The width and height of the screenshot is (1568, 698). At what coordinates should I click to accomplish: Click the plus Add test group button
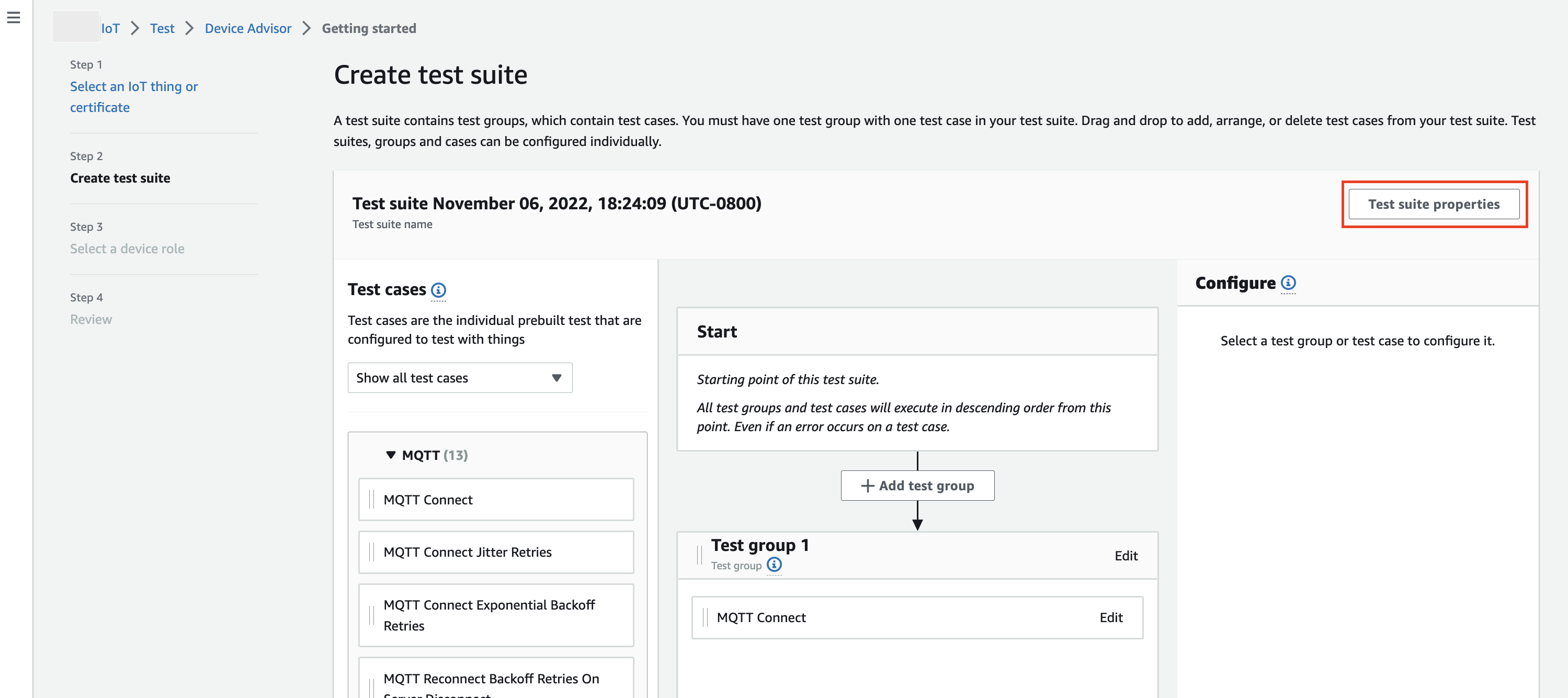(917, 486)
